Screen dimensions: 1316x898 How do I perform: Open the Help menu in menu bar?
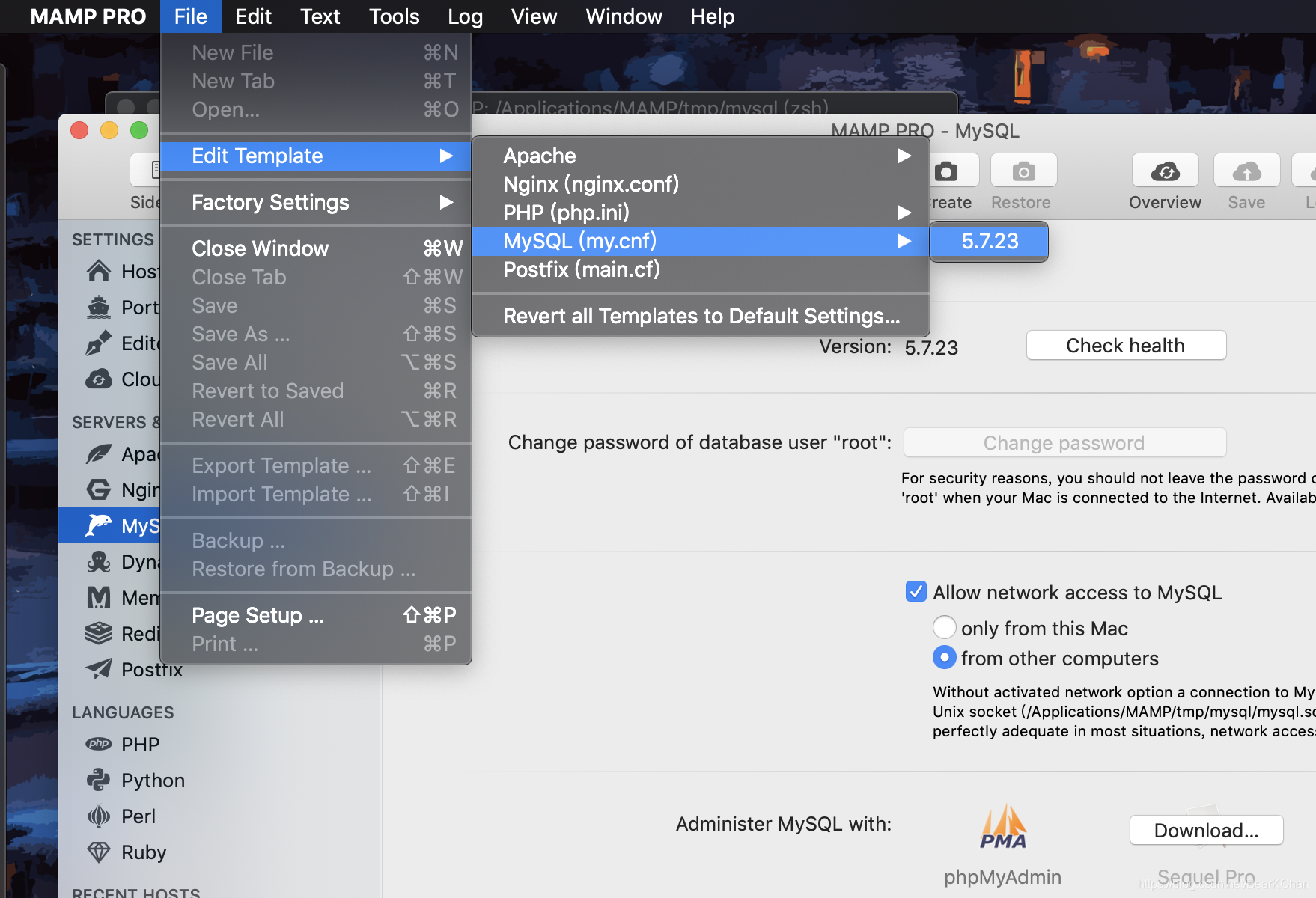(712, 16)
